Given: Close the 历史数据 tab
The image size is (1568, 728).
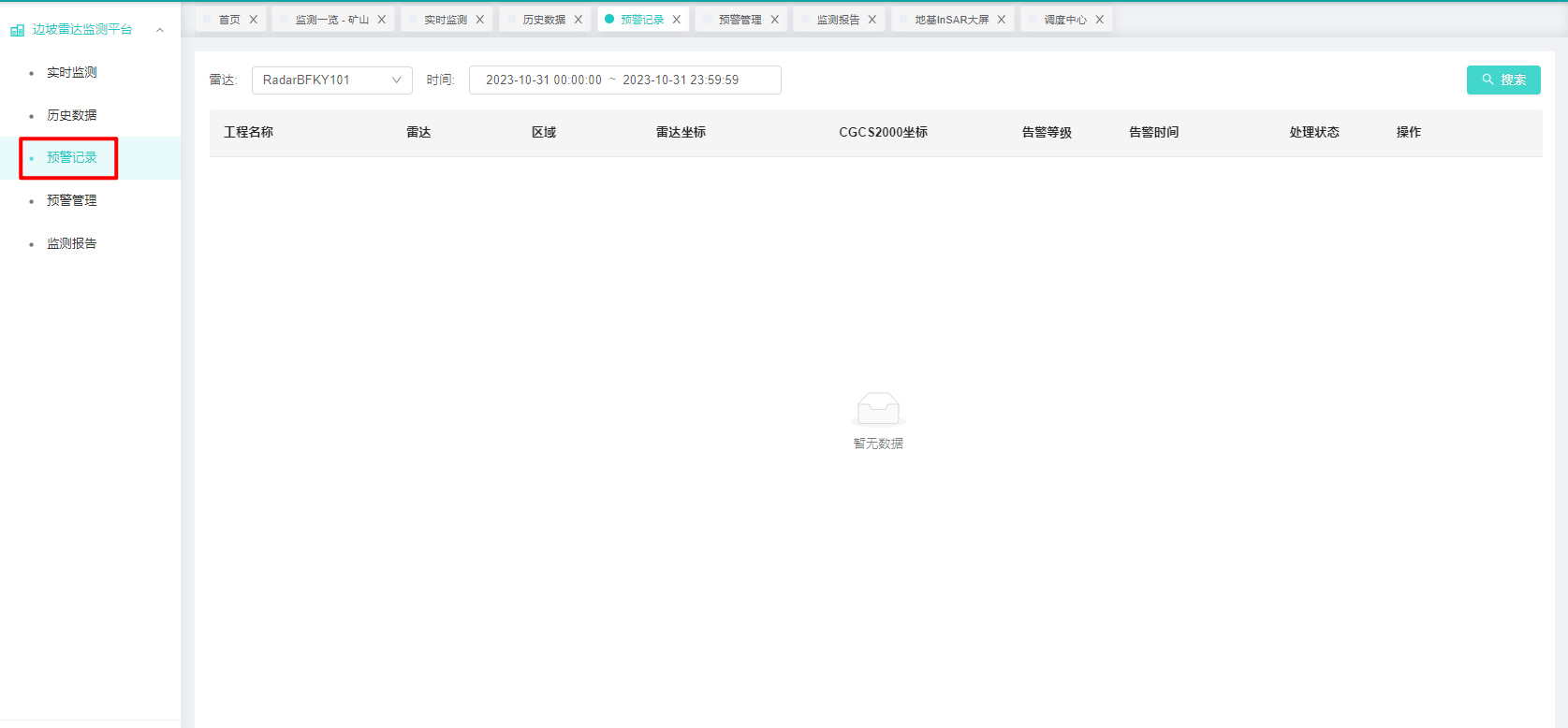Looking at the screenshot, I should tap(579, 20).
